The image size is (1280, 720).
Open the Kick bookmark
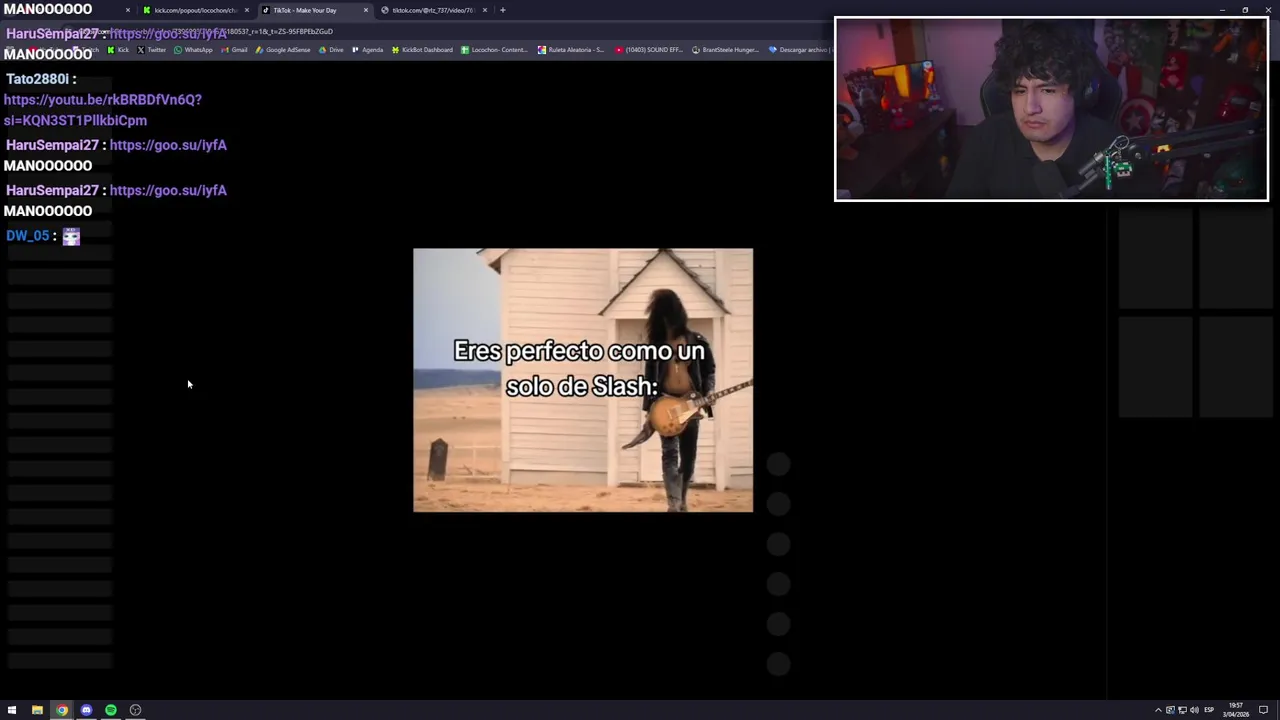[119, 50]
